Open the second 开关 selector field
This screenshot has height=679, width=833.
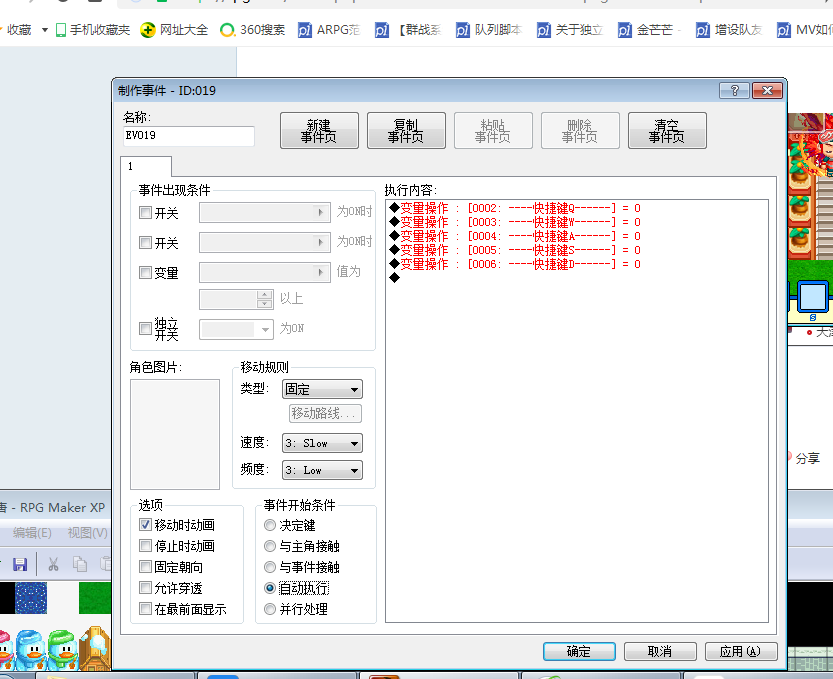click(265, 243)
